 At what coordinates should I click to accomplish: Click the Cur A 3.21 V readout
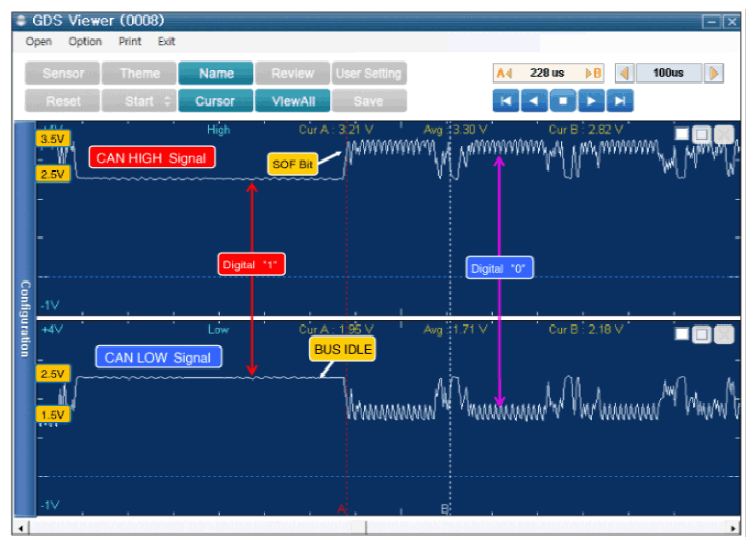pos(336,130)
